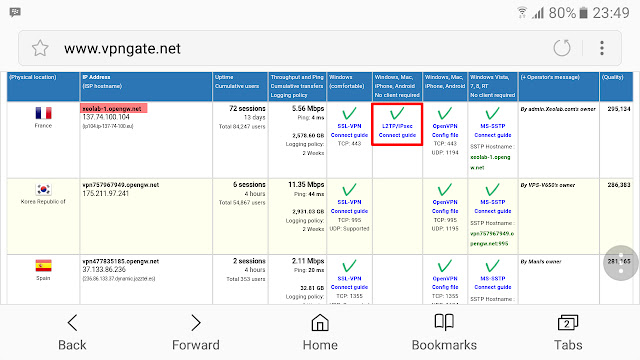Tap the 2.11 Mbps throughput value
The height and width of the screenshot is (360, 640).
click(x=308, y=261)
